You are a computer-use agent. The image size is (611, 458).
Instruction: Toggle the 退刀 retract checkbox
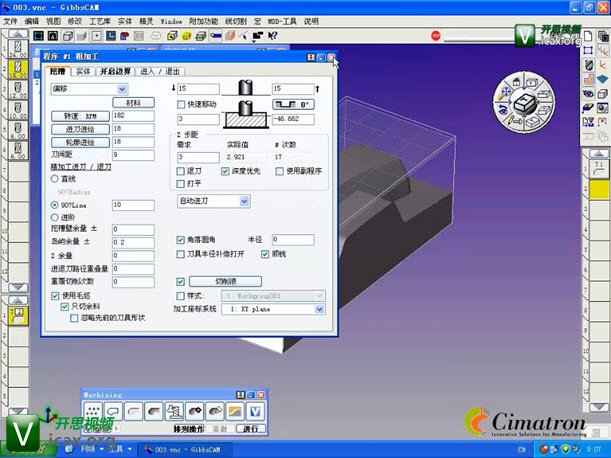[x=180, y=171]
